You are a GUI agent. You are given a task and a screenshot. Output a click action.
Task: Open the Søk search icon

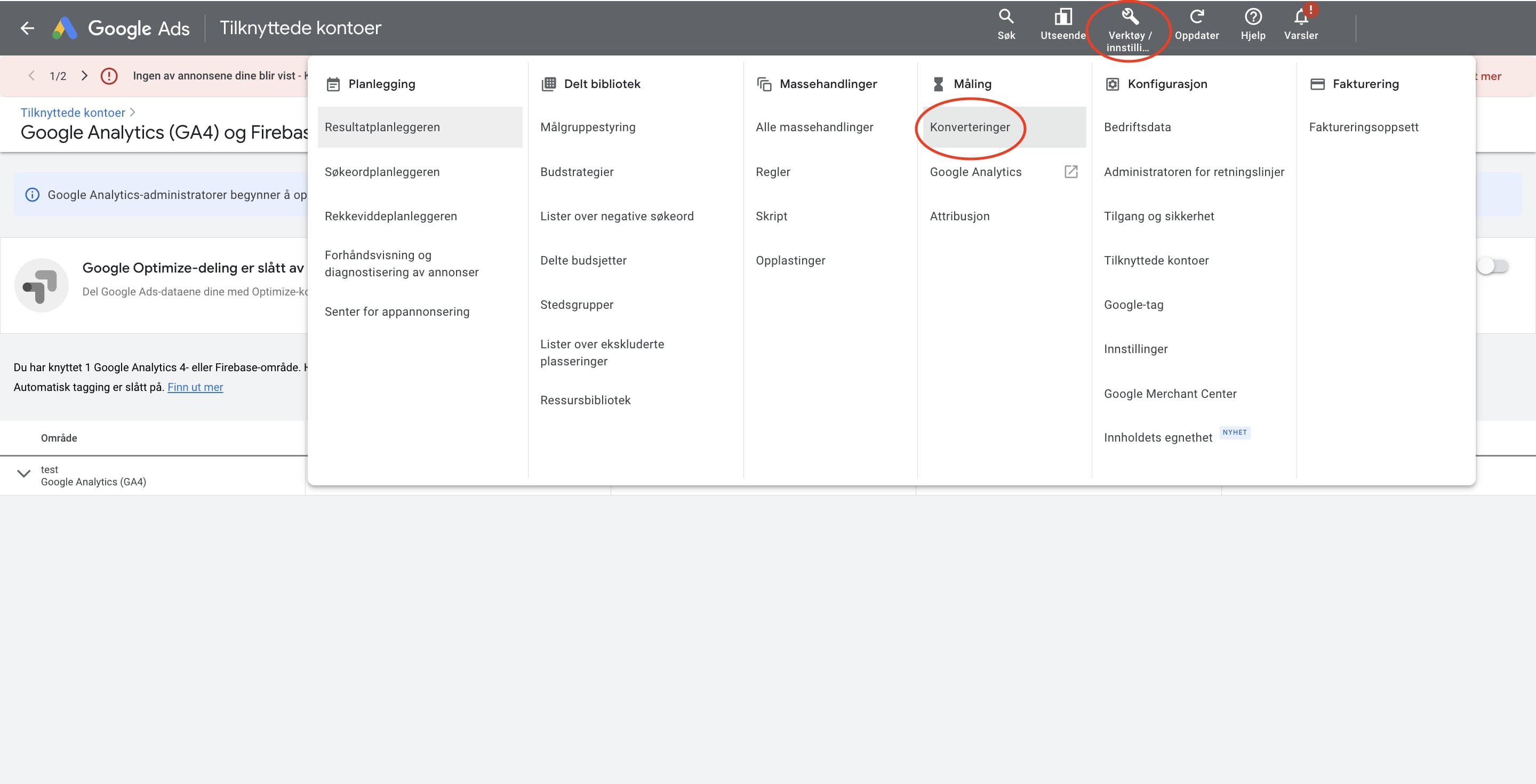coord(1006,17)
